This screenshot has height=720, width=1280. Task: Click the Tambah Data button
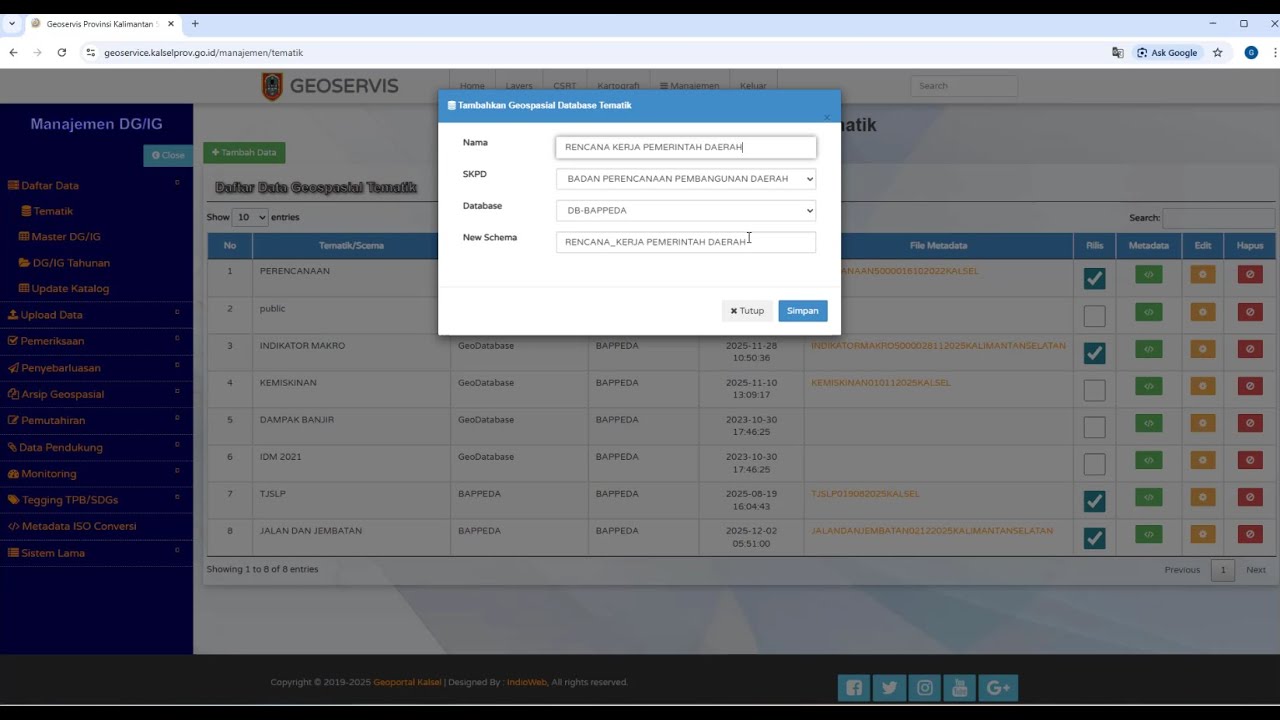[x=244, y=153]
